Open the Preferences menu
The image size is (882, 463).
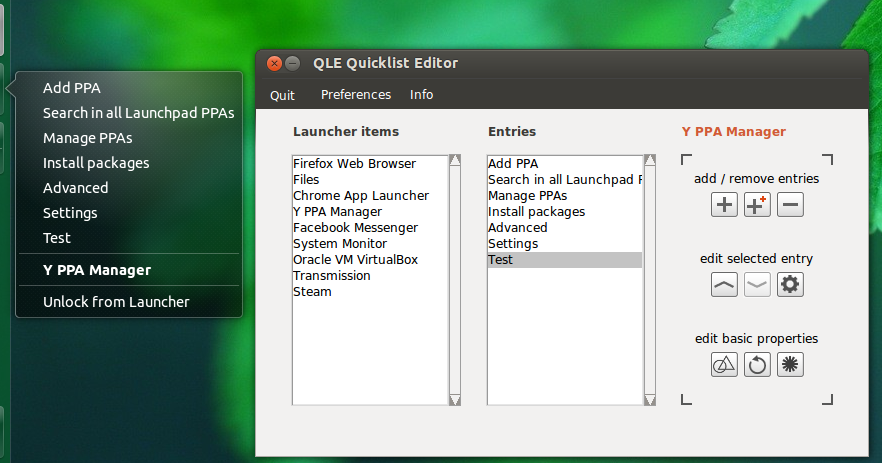[x=356, y=95]
